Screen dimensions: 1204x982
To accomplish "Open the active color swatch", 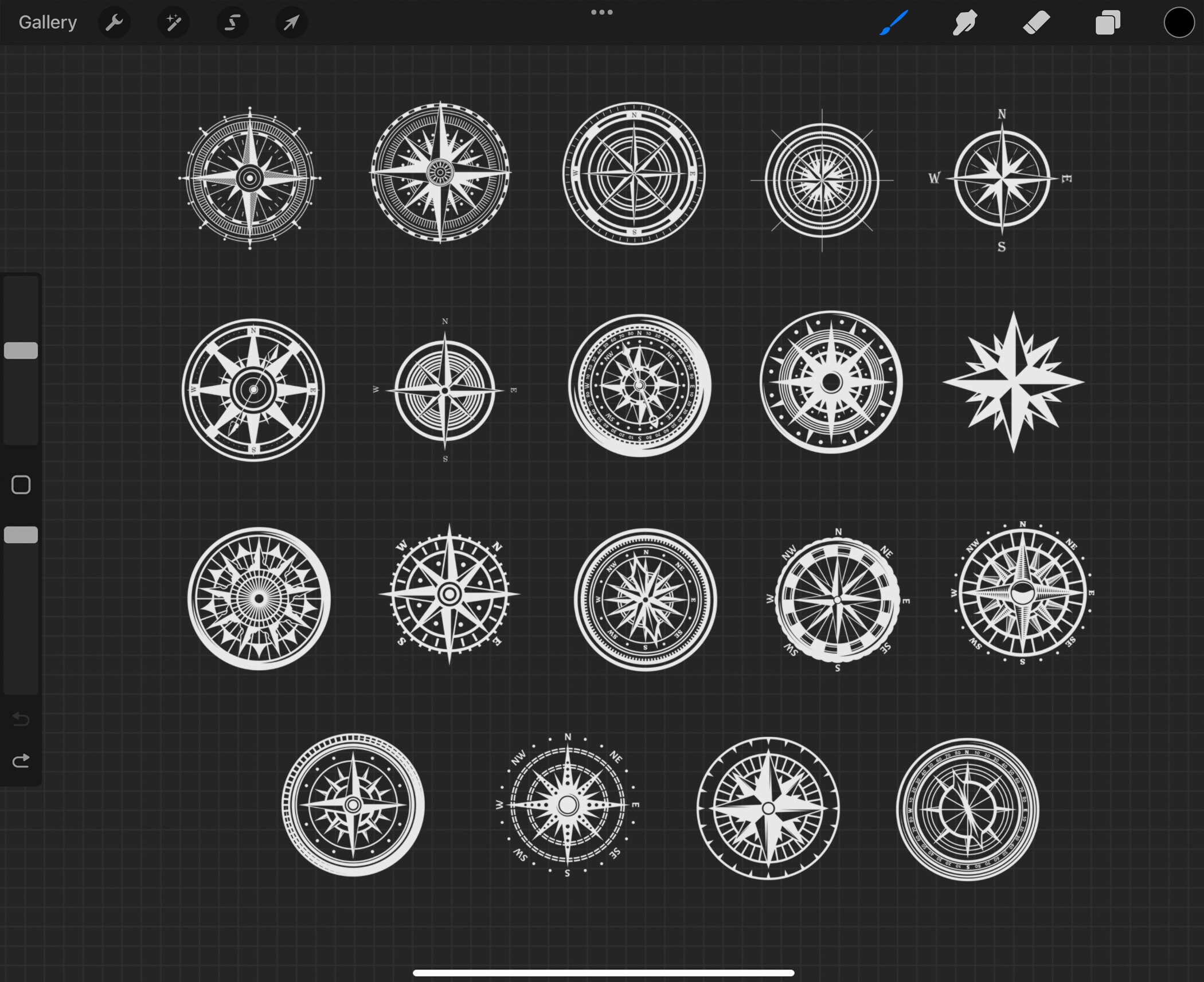I will point(1179,22).
